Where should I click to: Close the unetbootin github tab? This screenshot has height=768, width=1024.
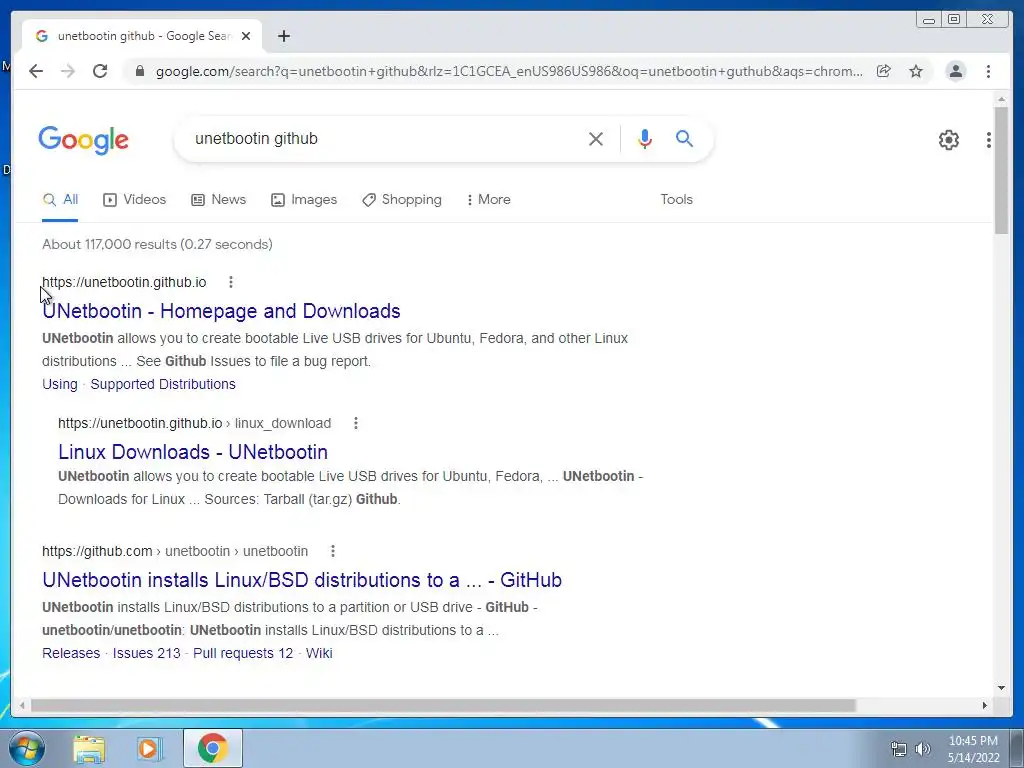246,36
